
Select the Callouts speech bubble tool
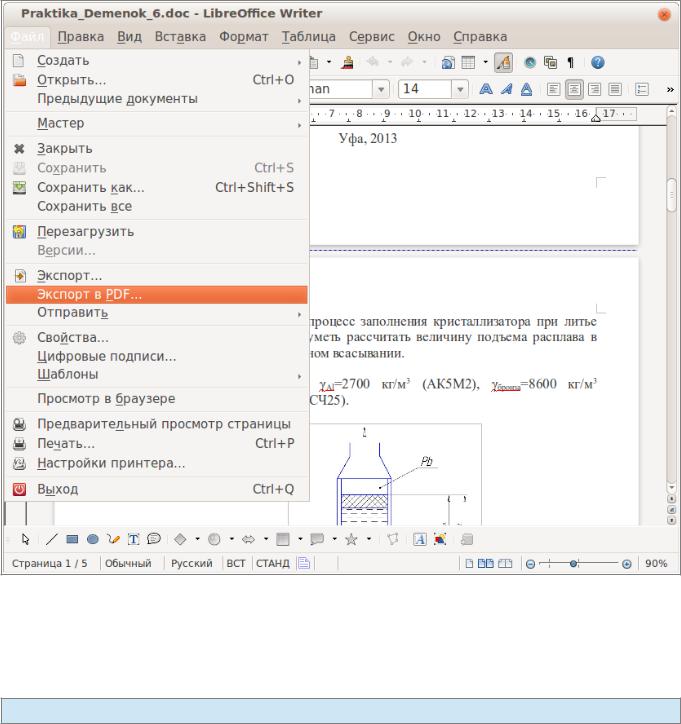154,539
